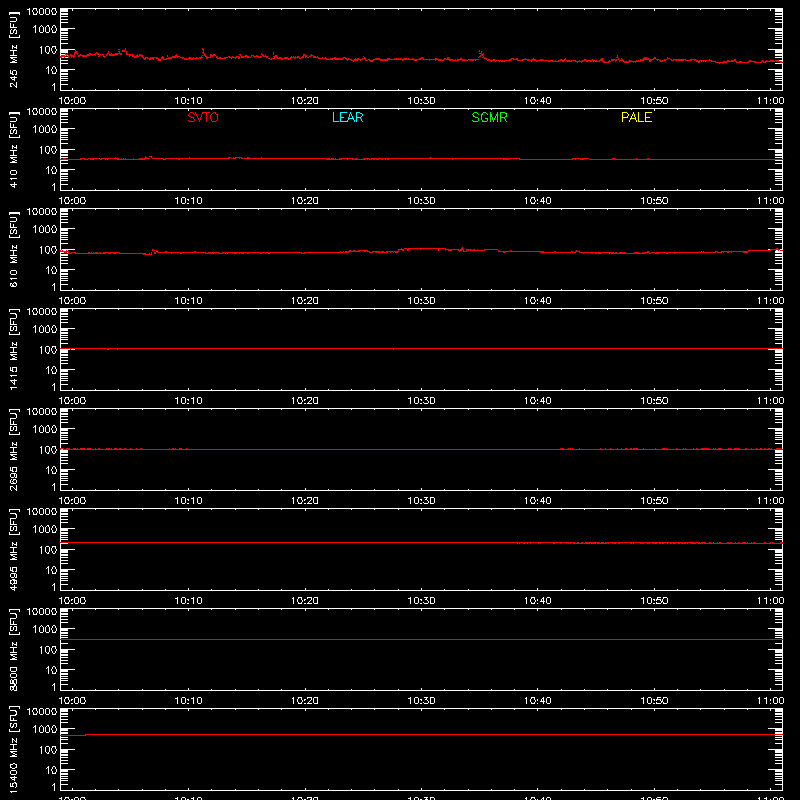800x800 pixels.
Task: Click the cyan LEAR station label
Action: coord(347,117)
